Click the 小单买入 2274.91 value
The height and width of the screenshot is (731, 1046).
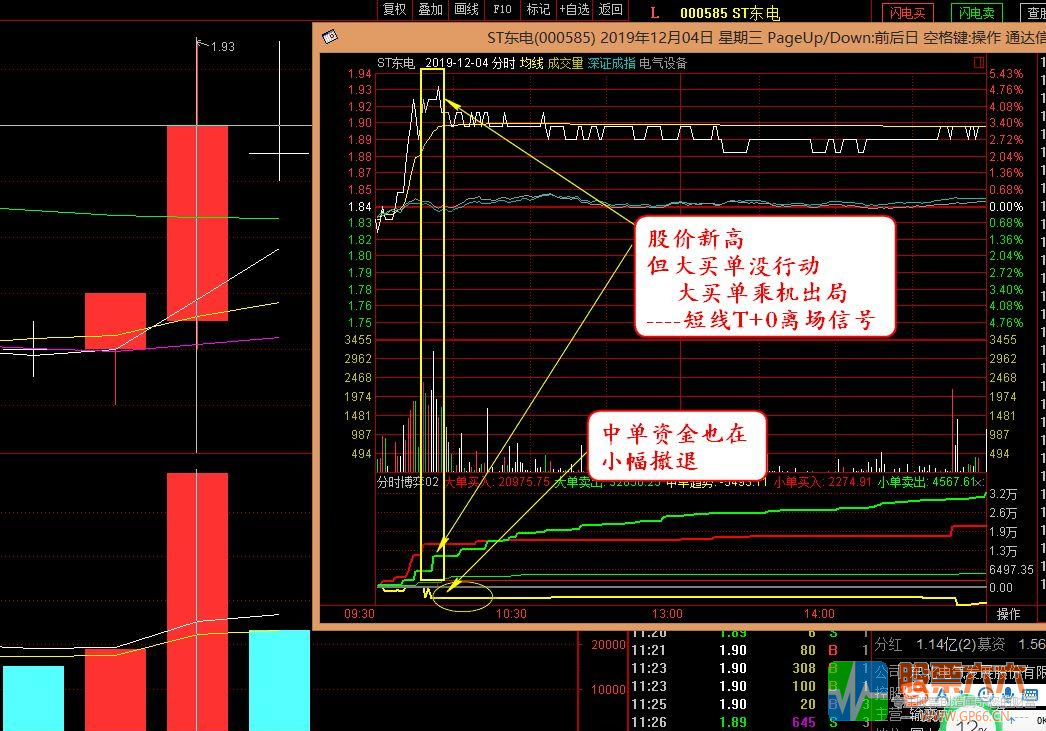coord(823,482)
